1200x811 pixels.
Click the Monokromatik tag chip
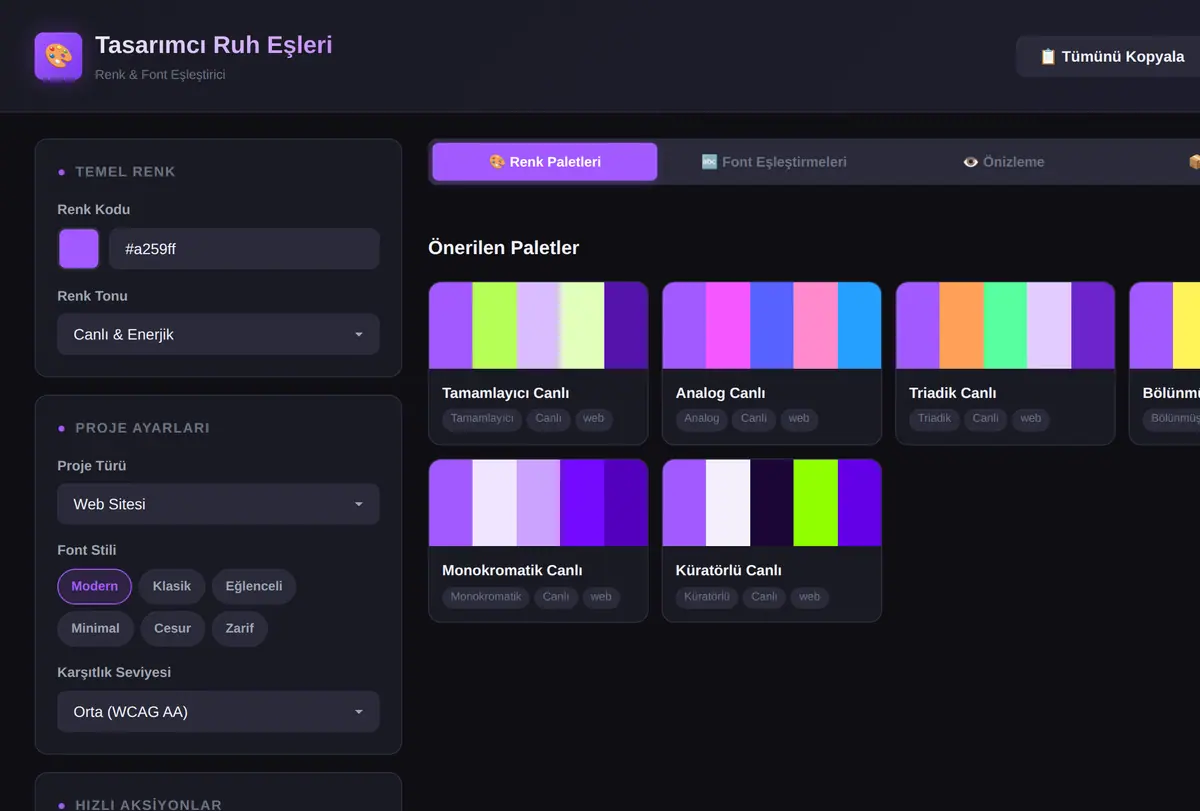tap(486, 597)
